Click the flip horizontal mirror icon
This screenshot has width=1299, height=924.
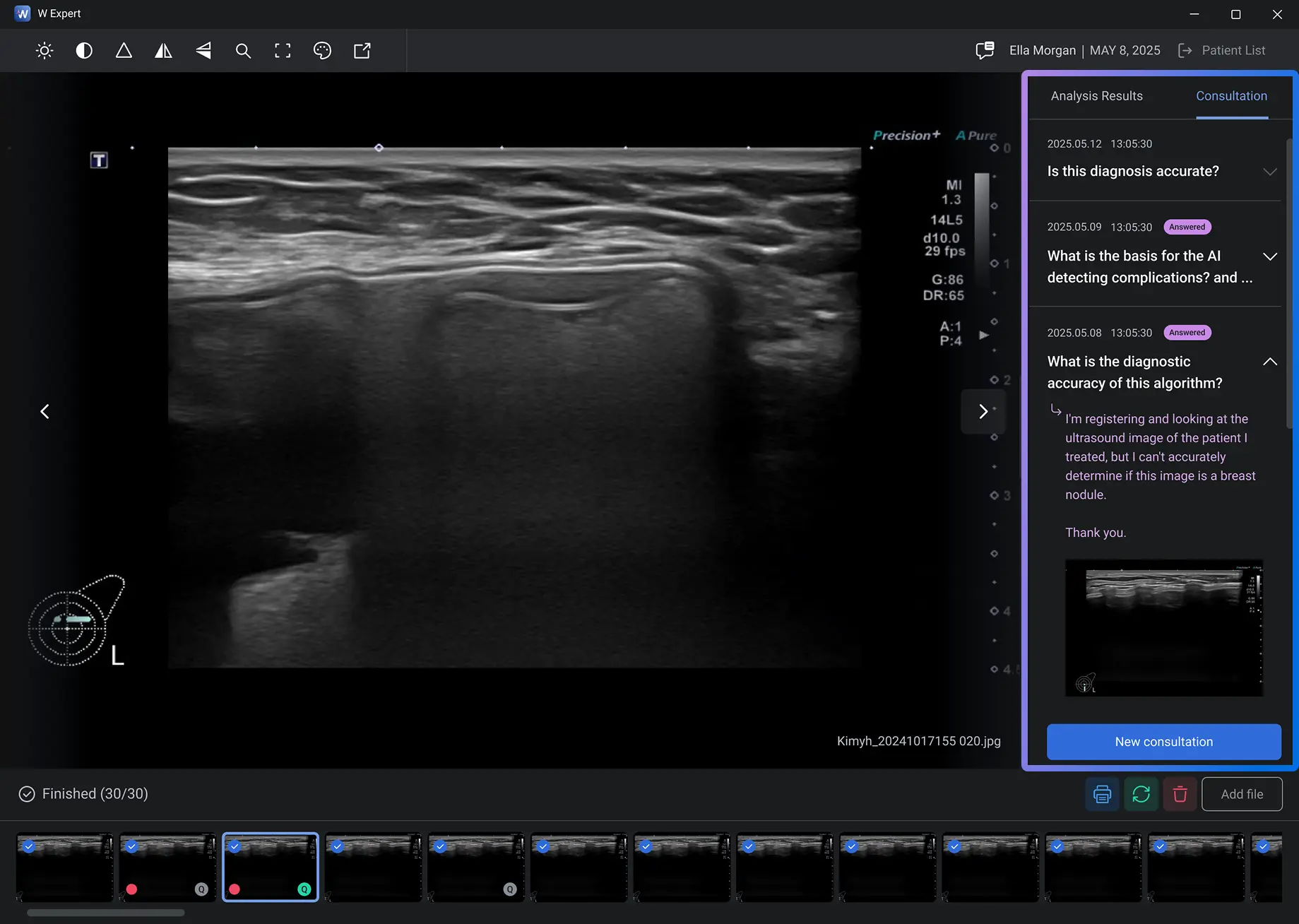[163, 51]
